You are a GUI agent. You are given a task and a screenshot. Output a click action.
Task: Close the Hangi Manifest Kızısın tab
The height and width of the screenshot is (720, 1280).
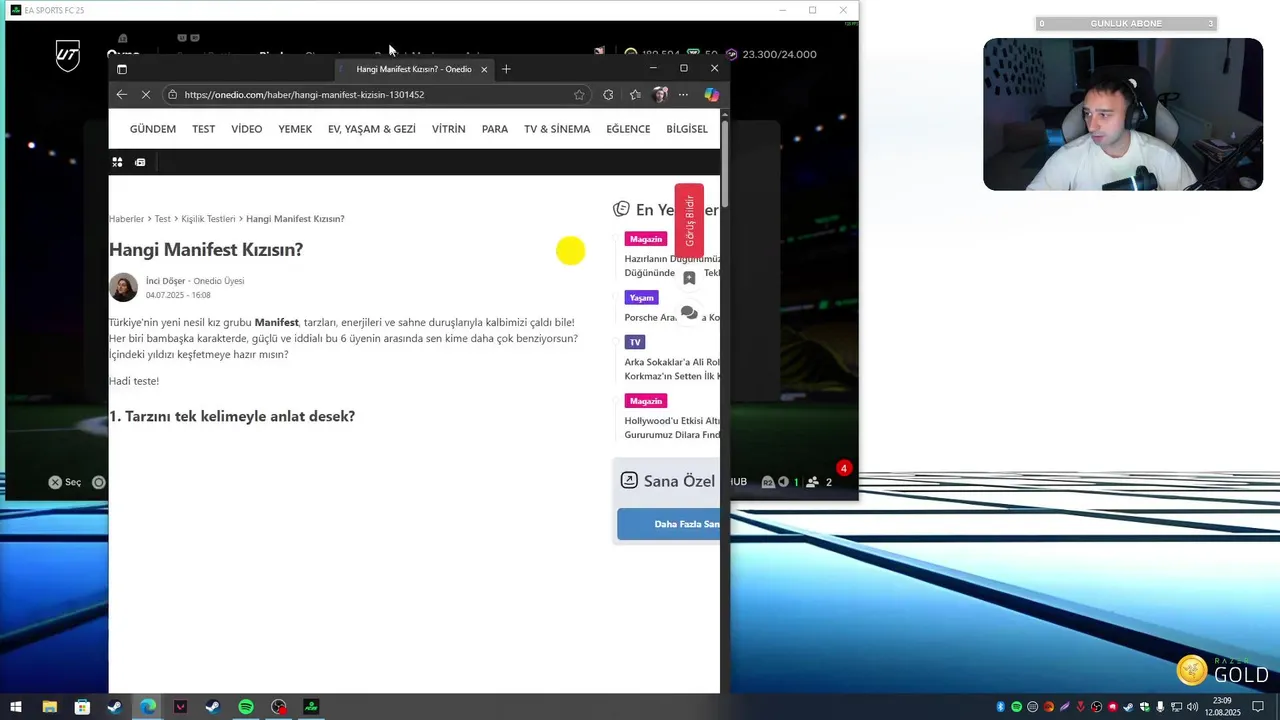pyautogui.click(x=484, y=69)
